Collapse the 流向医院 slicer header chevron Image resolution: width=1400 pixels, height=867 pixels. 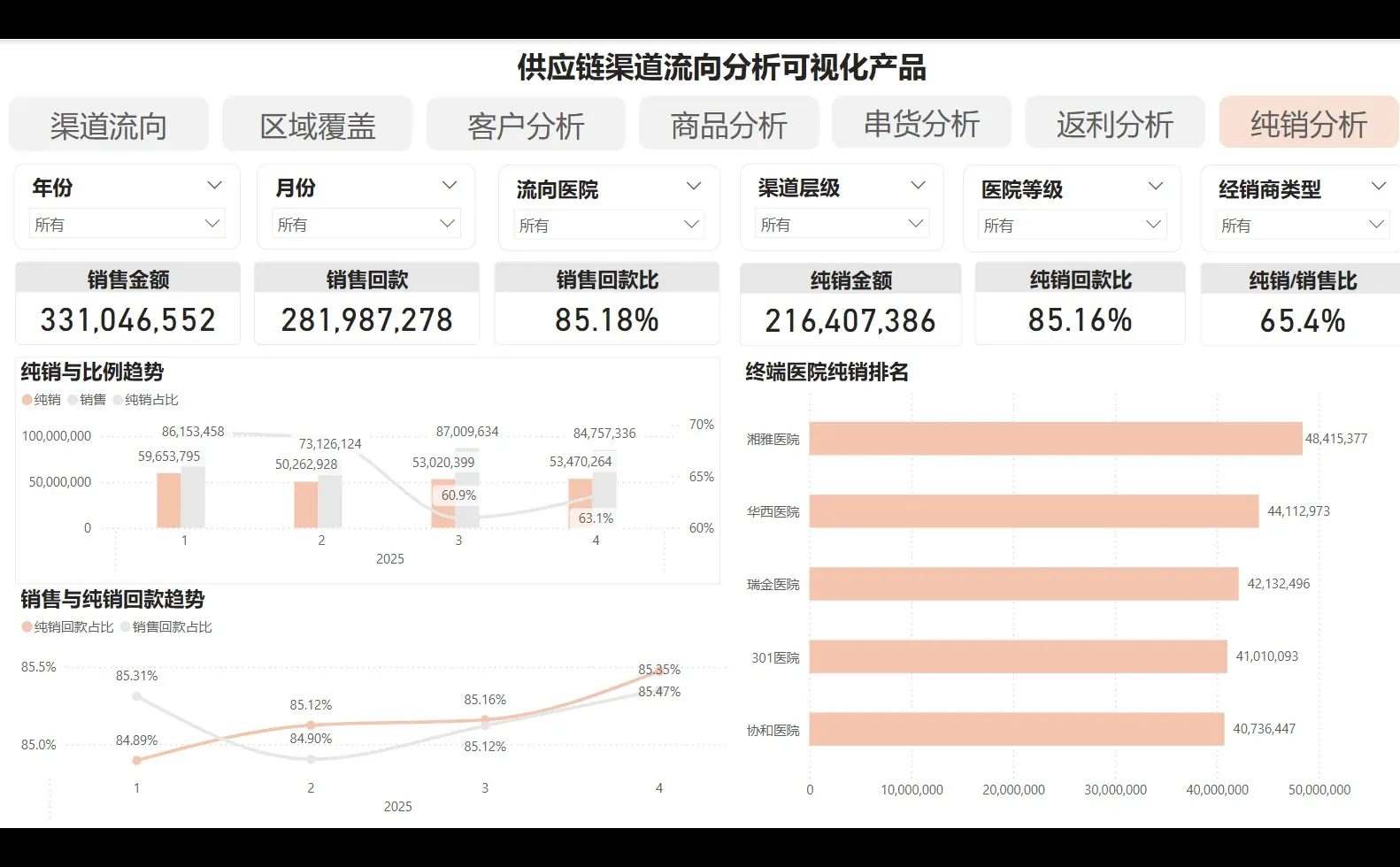coord(694,186)
